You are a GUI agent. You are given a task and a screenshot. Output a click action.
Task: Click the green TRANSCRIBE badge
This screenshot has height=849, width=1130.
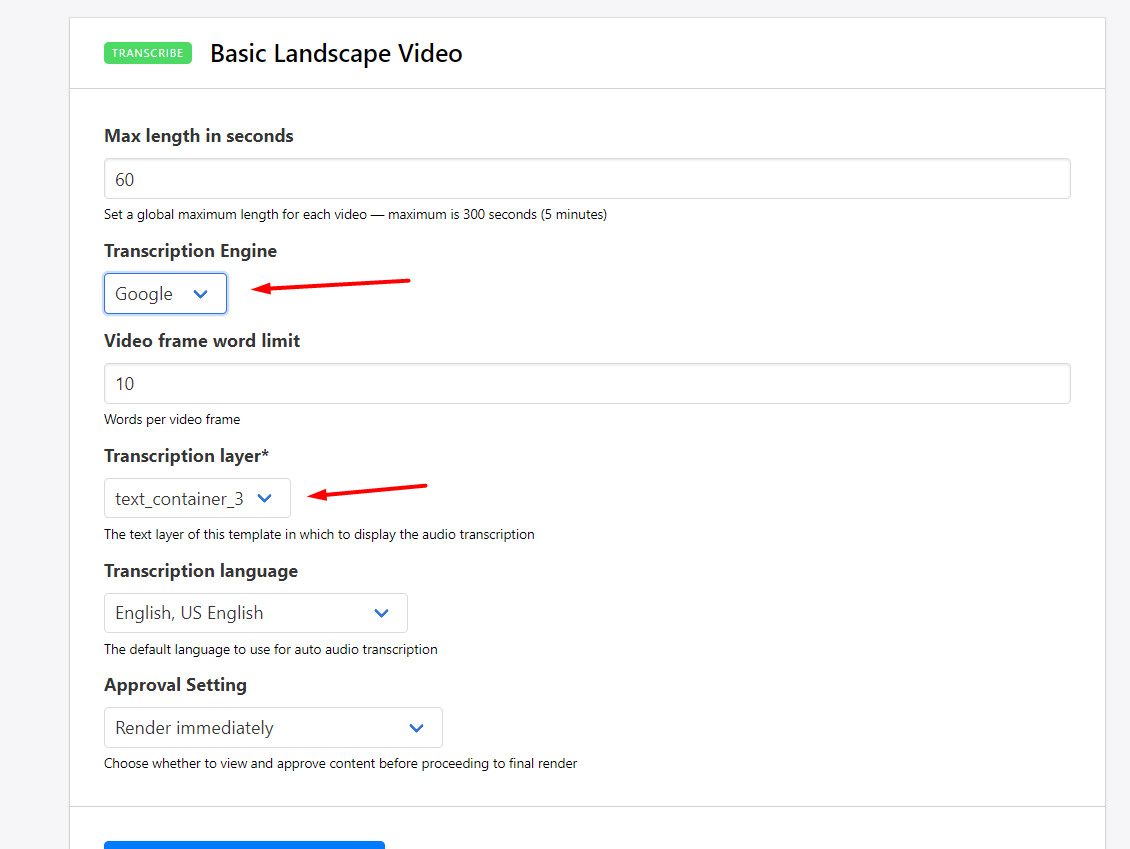(x=147, y=53)
